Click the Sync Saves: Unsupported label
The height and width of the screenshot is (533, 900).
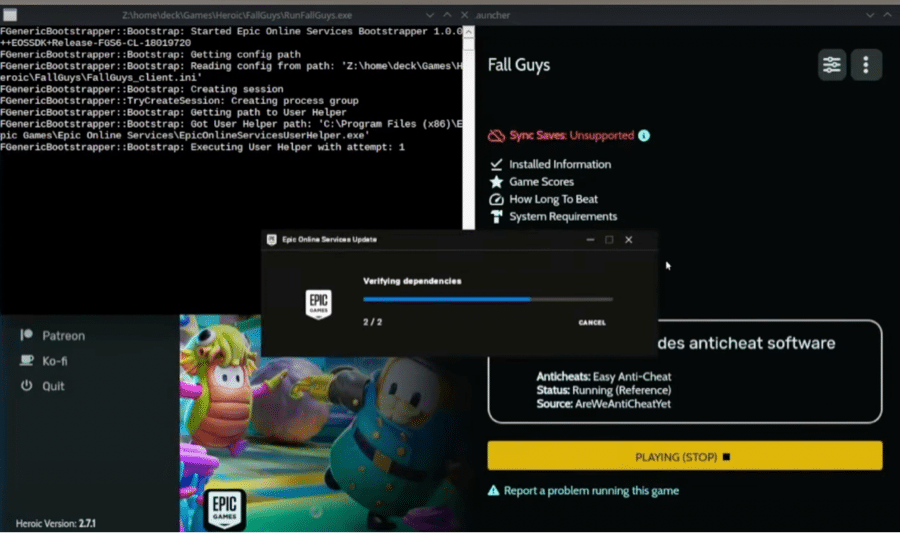572,135
